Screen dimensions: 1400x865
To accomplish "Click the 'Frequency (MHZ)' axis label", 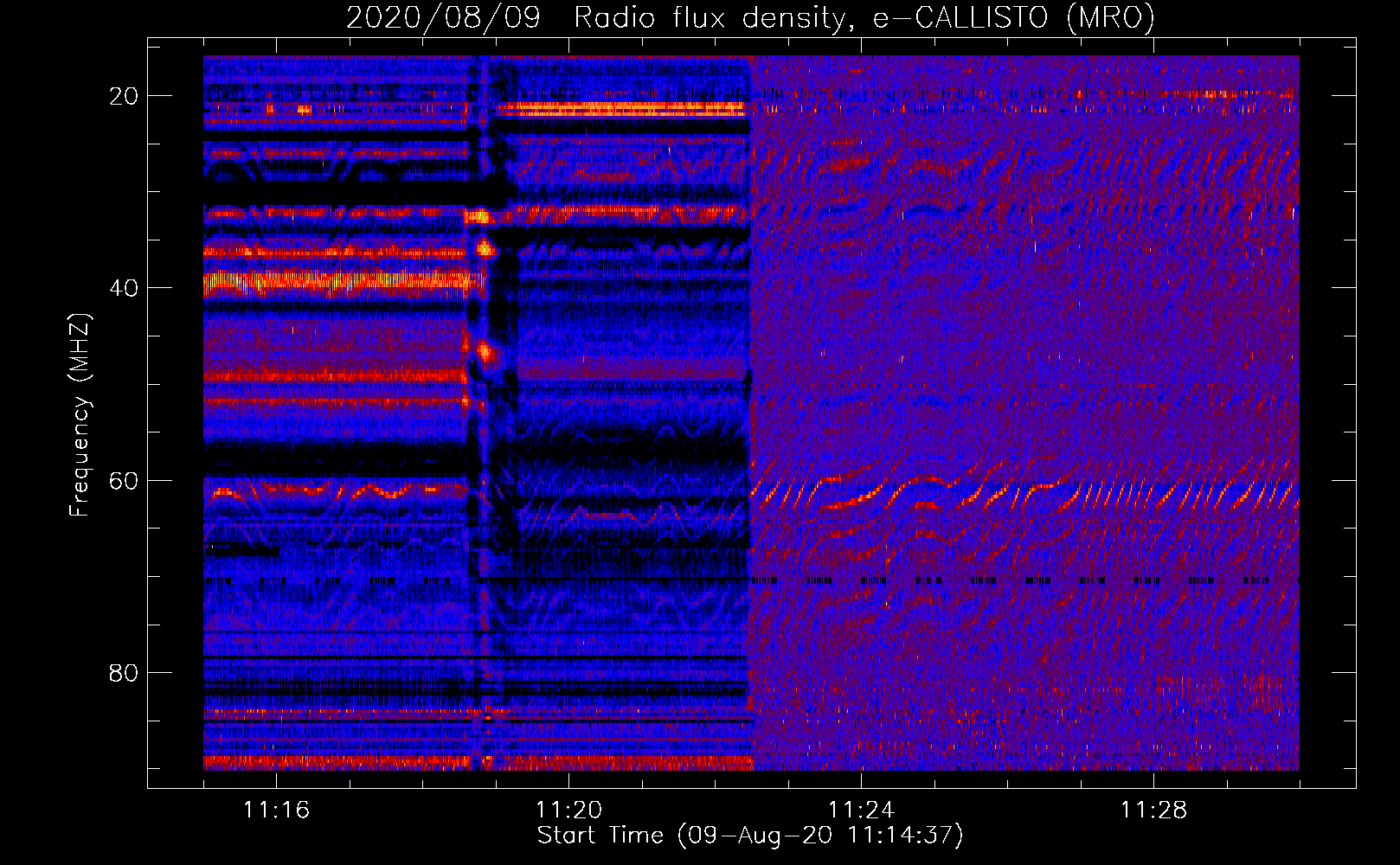I will click(80, 414).
